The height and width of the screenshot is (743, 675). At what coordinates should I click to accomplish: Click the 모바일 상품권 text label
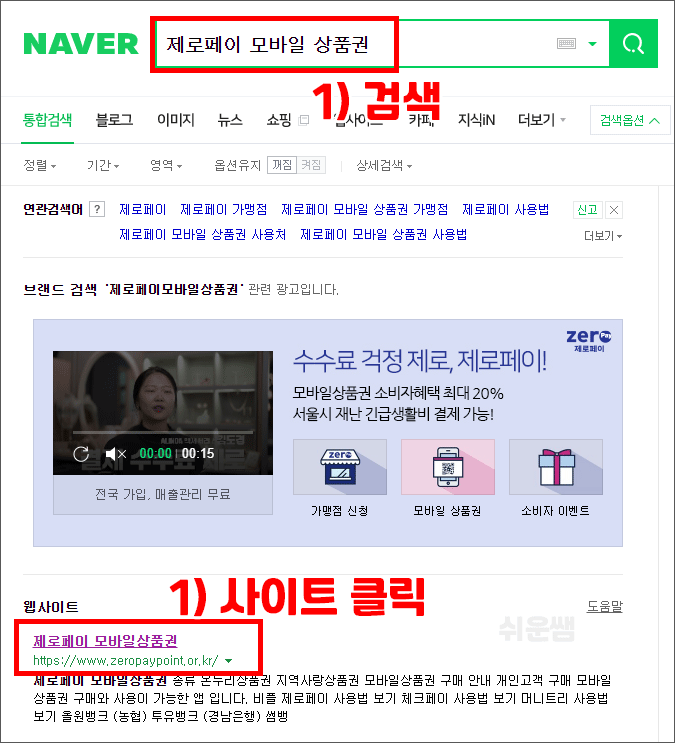447,511
